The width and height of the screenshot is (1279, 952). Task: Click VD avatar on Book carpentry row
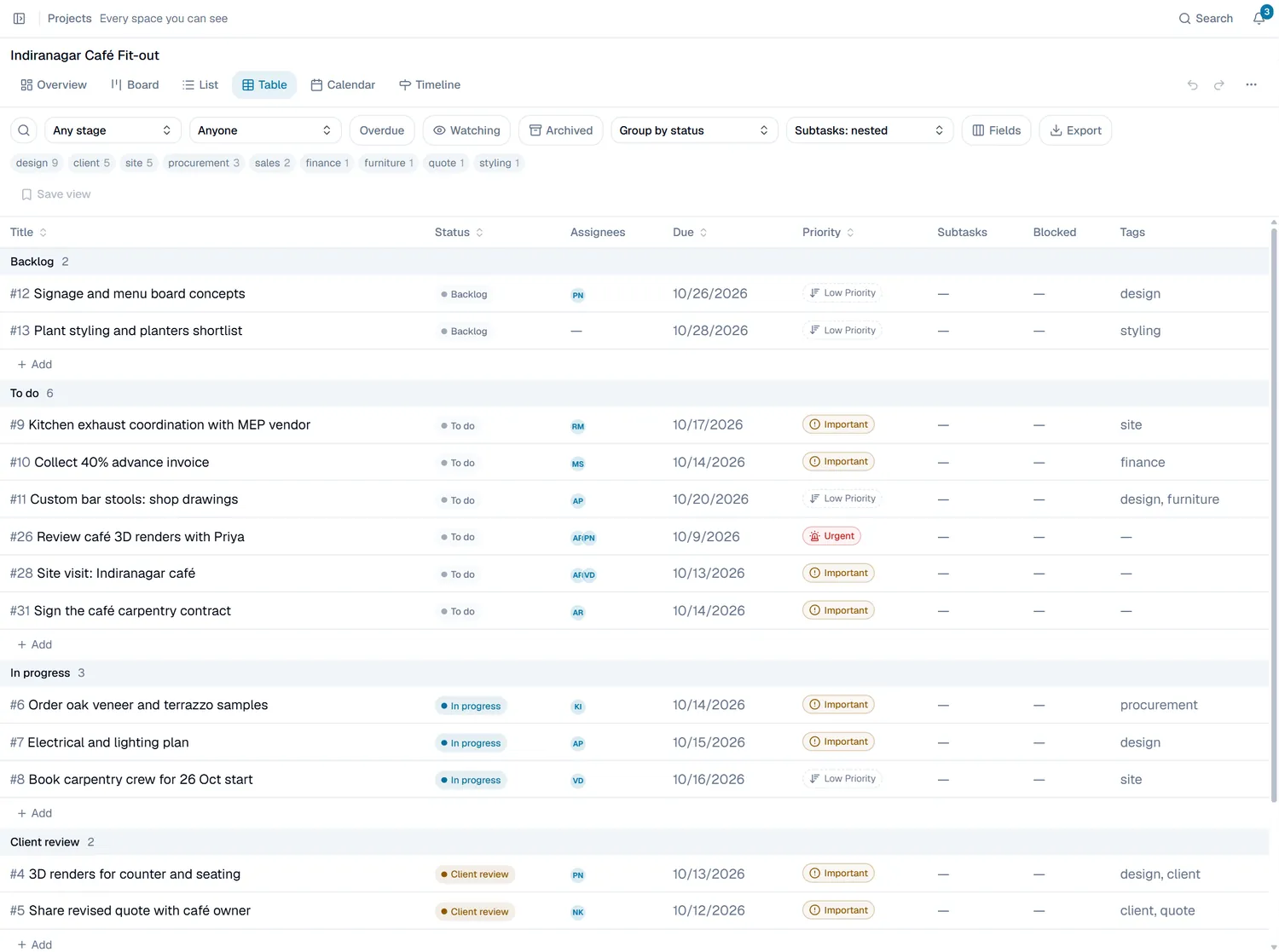578,781
